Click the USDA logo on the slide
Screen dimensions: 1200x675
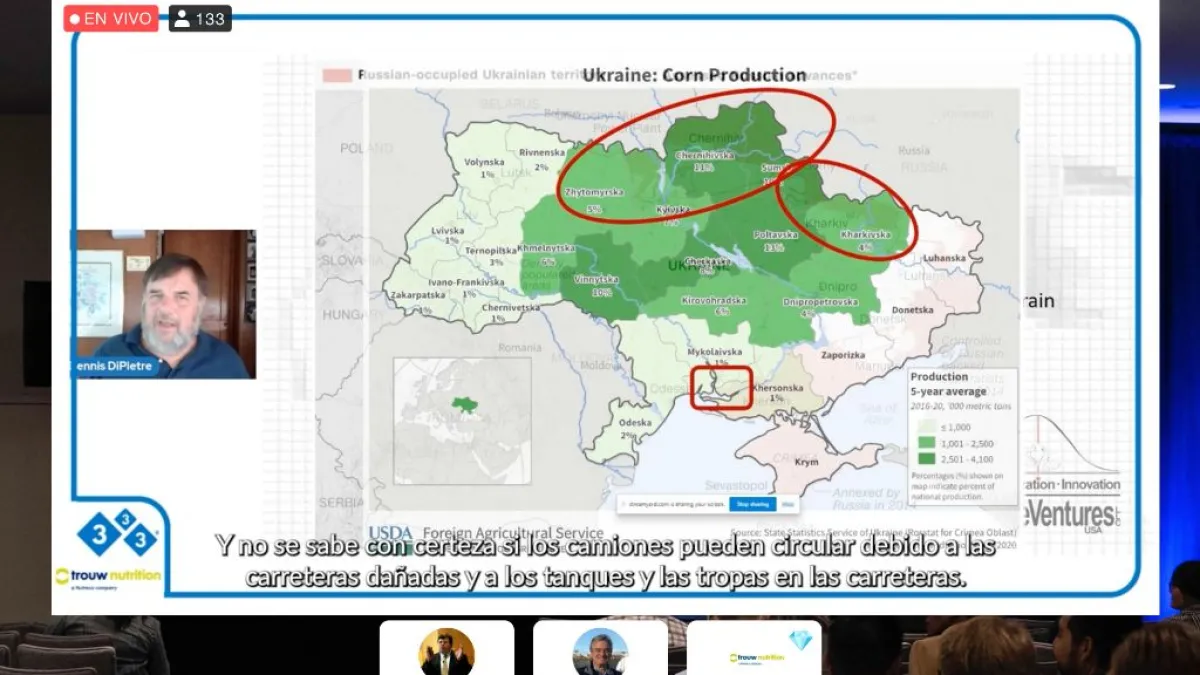tap(390, 533)
